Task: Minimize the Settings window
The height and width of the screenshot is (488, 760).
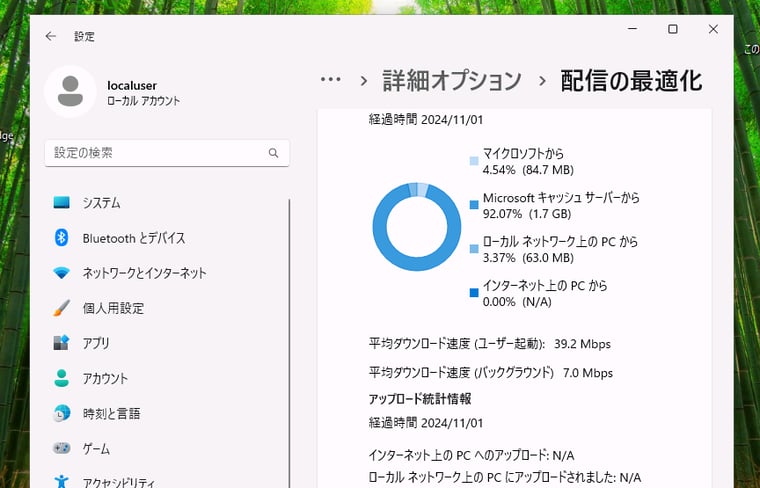Action: pos(632,29)
